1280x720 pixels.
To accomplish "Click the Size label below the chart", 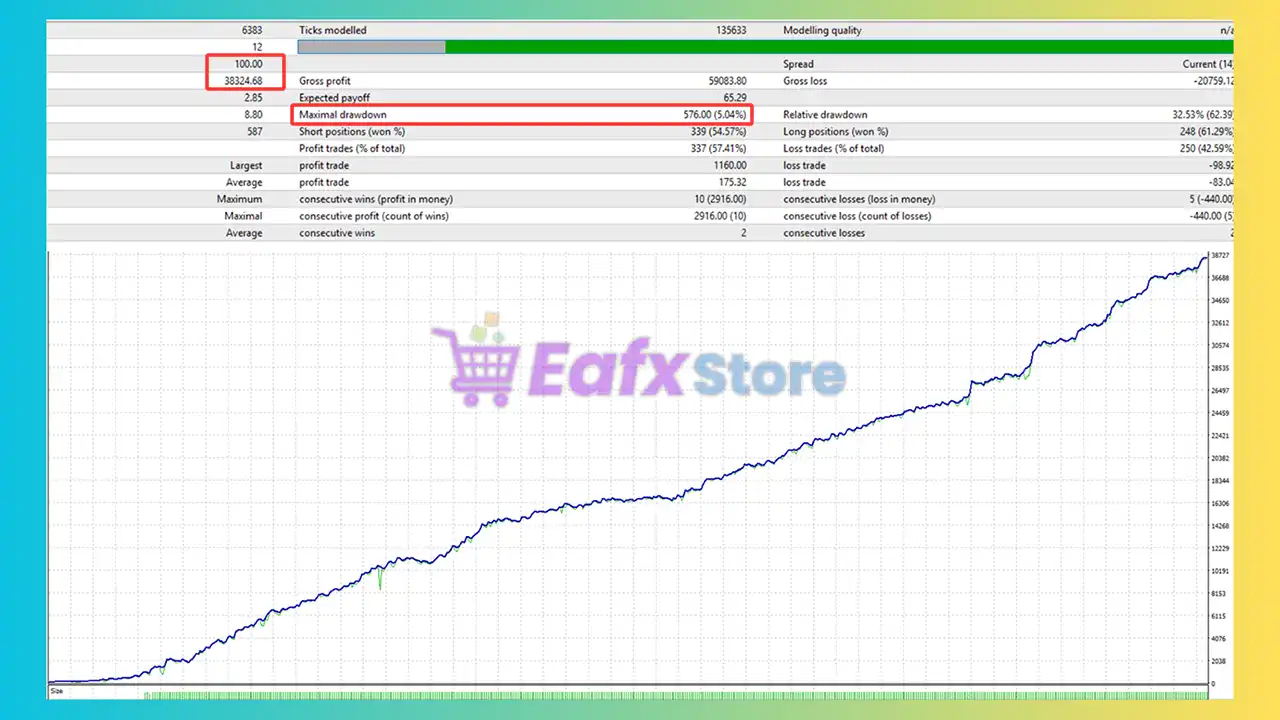I will [57, 691].
